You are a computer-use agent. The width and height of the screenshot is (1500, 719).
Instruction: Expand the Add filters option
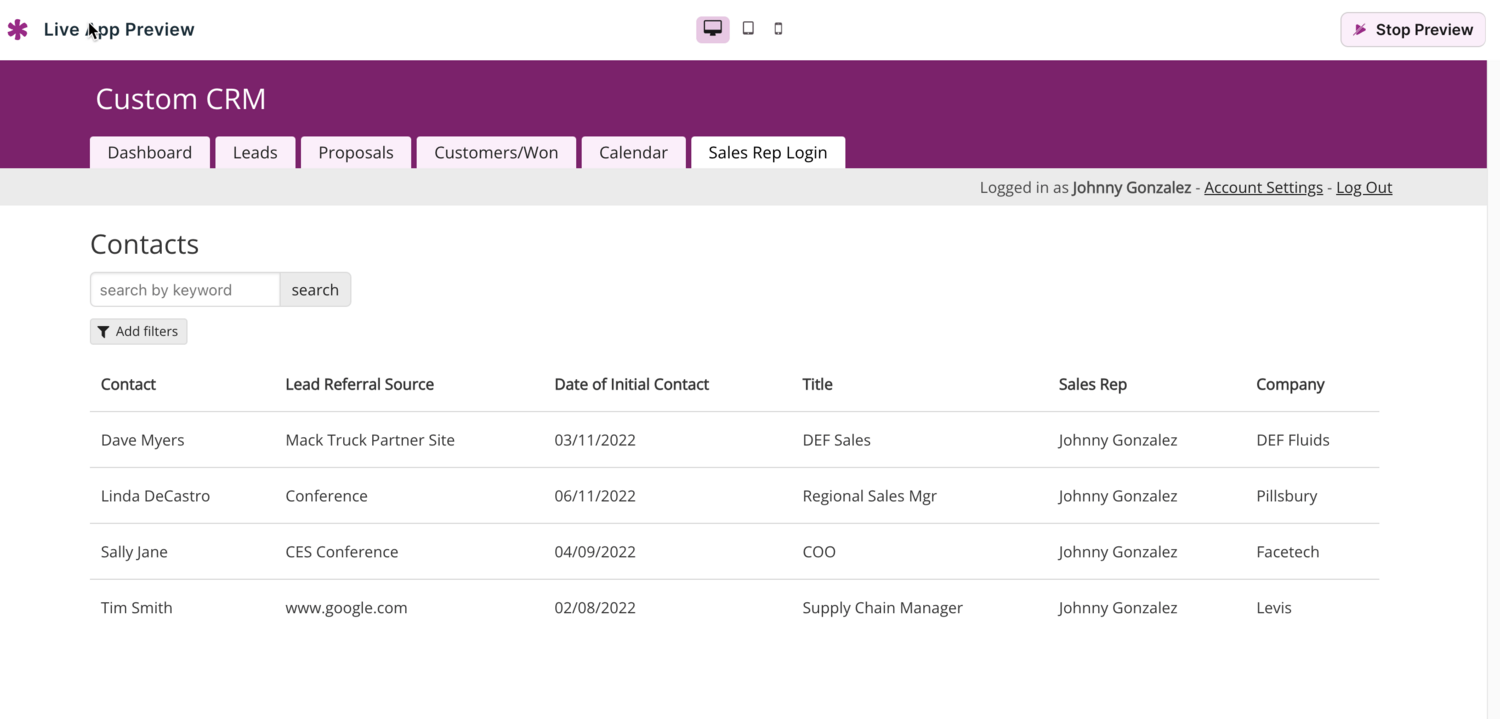pyautogui.click(x=138, y=332)
